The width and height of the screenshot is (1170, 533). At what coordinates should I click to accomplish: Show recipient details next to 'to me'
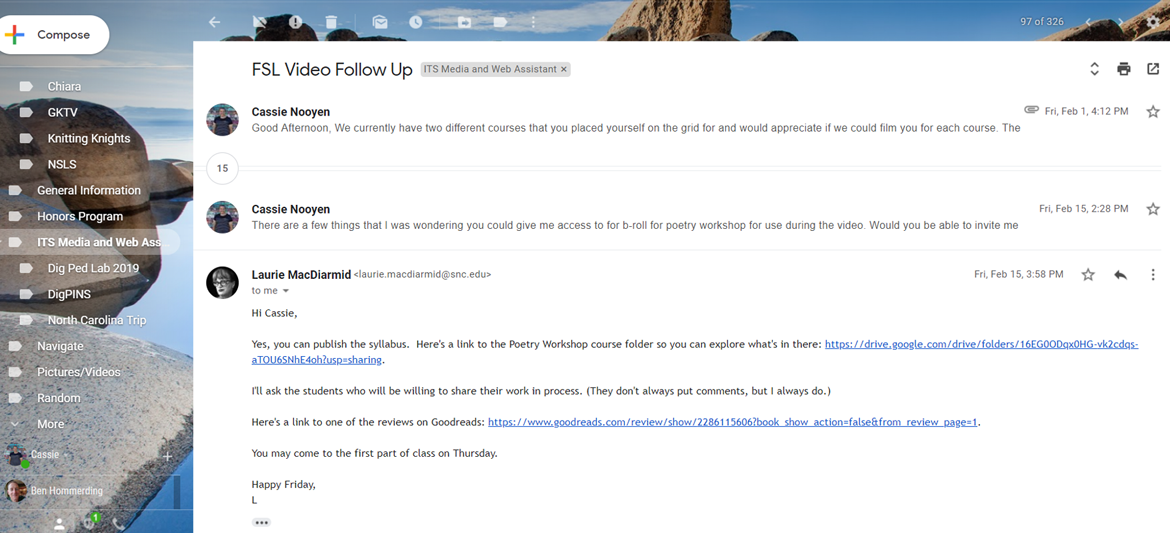coord(285,291)
